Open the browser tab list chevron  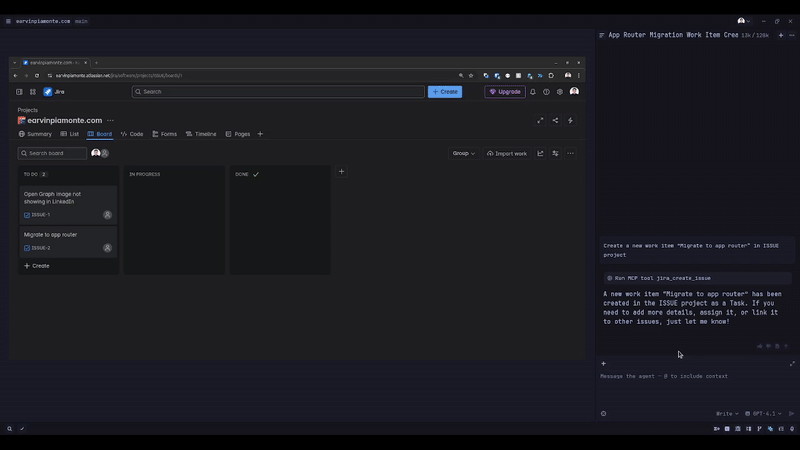[x=14, y=63]
